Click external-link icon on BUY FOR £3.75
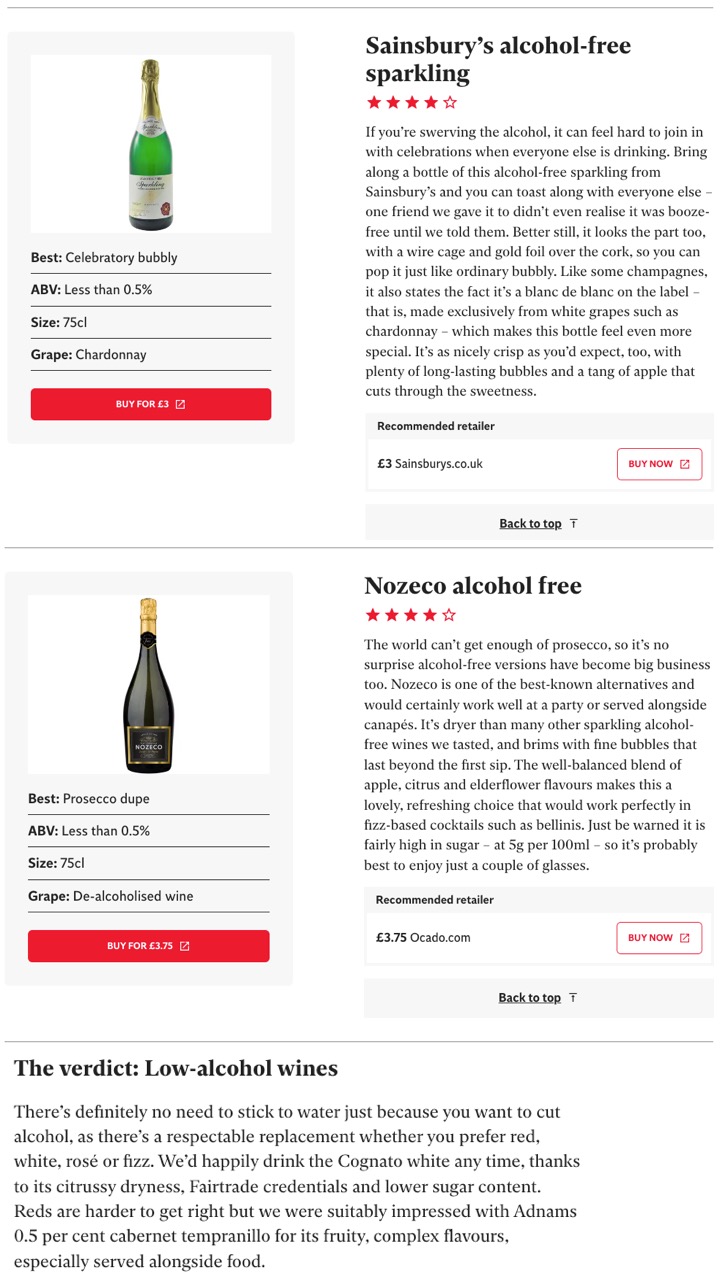 (184, 946)
